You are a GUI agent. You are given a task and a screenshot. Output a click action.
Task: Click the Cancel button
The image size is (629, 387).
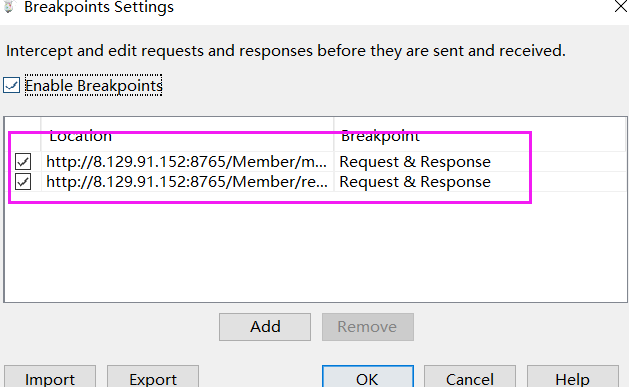(470, 377)
